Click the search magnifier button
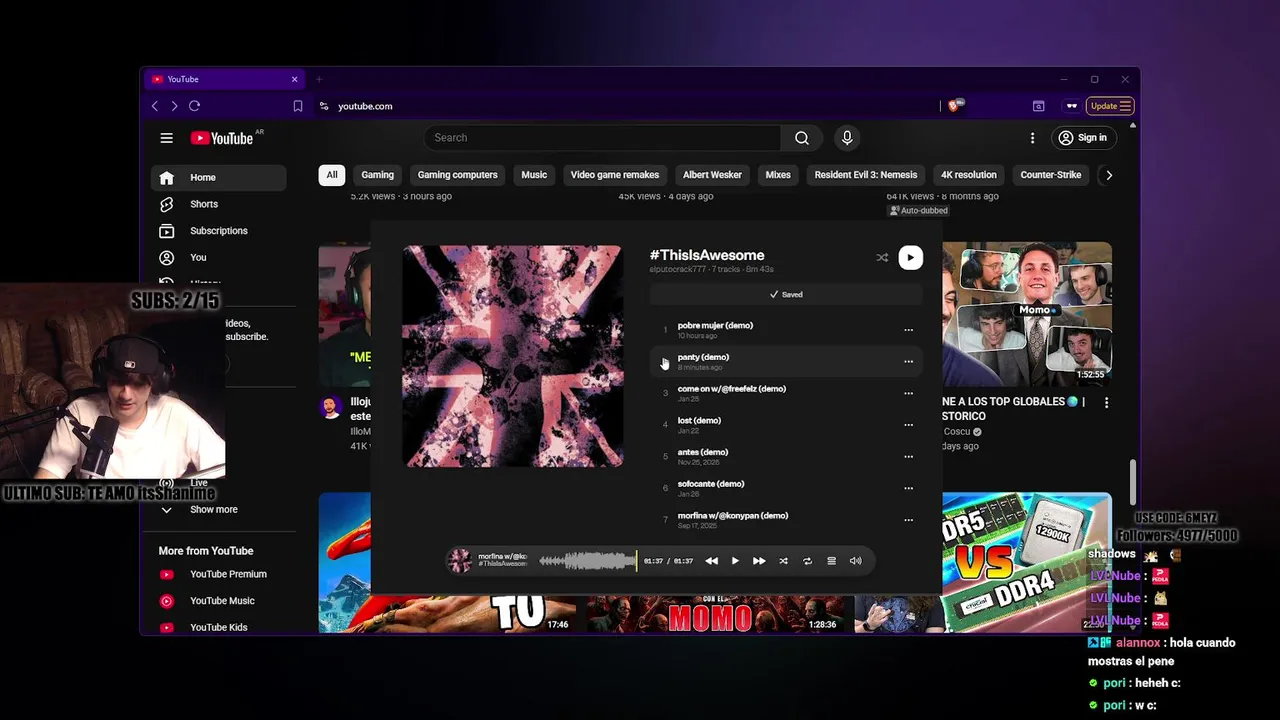The height and width of the screenshot is (720, 1280). click(801, 138)
